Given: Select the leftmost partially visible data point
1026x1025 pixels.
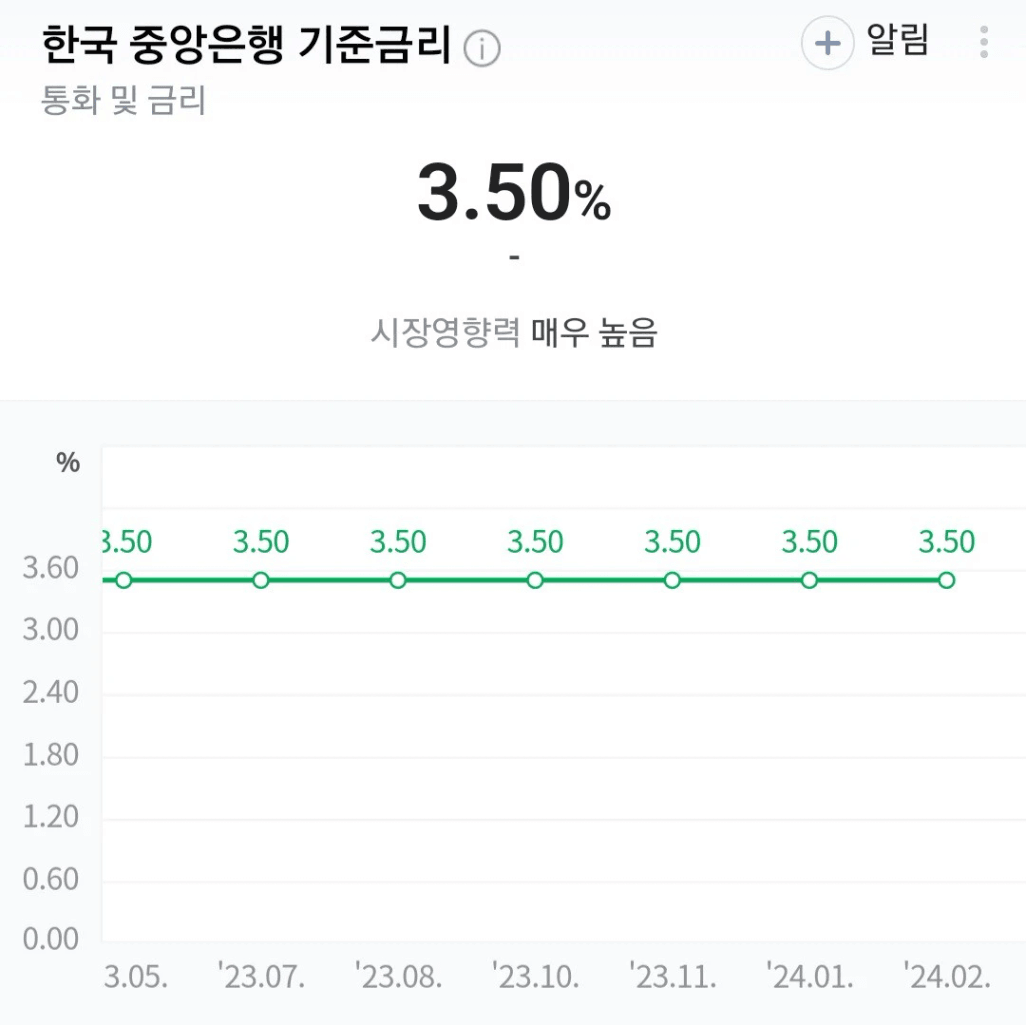Looking at the screenshot, I should tap(124, 580).
